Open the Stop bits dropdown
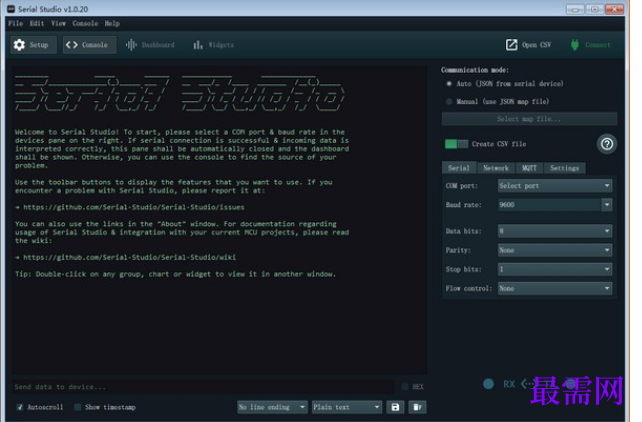Screen dimensions: 642x422 [555, 269]
